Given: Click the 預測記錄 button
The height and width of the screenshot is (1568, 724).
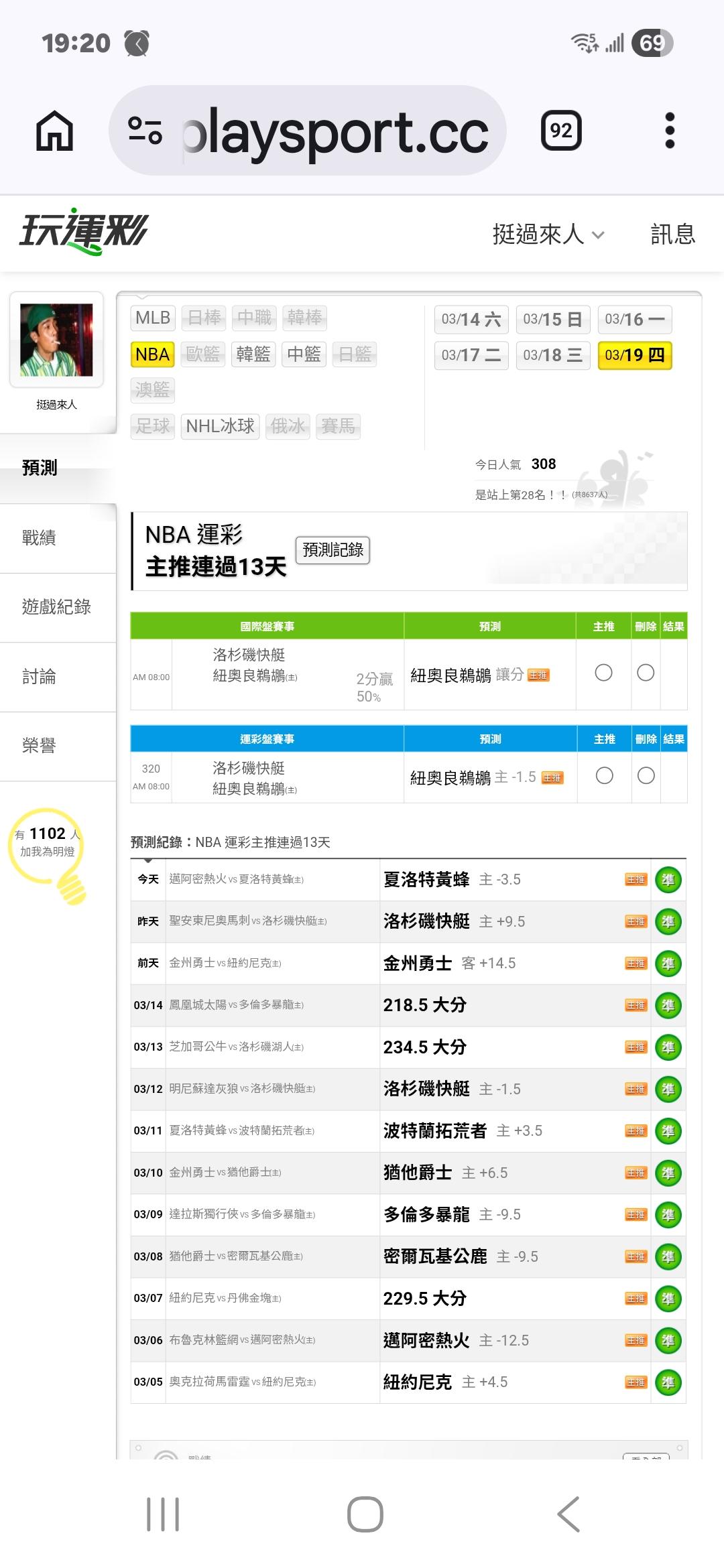Looking at the screenshot, I should 333,550.
